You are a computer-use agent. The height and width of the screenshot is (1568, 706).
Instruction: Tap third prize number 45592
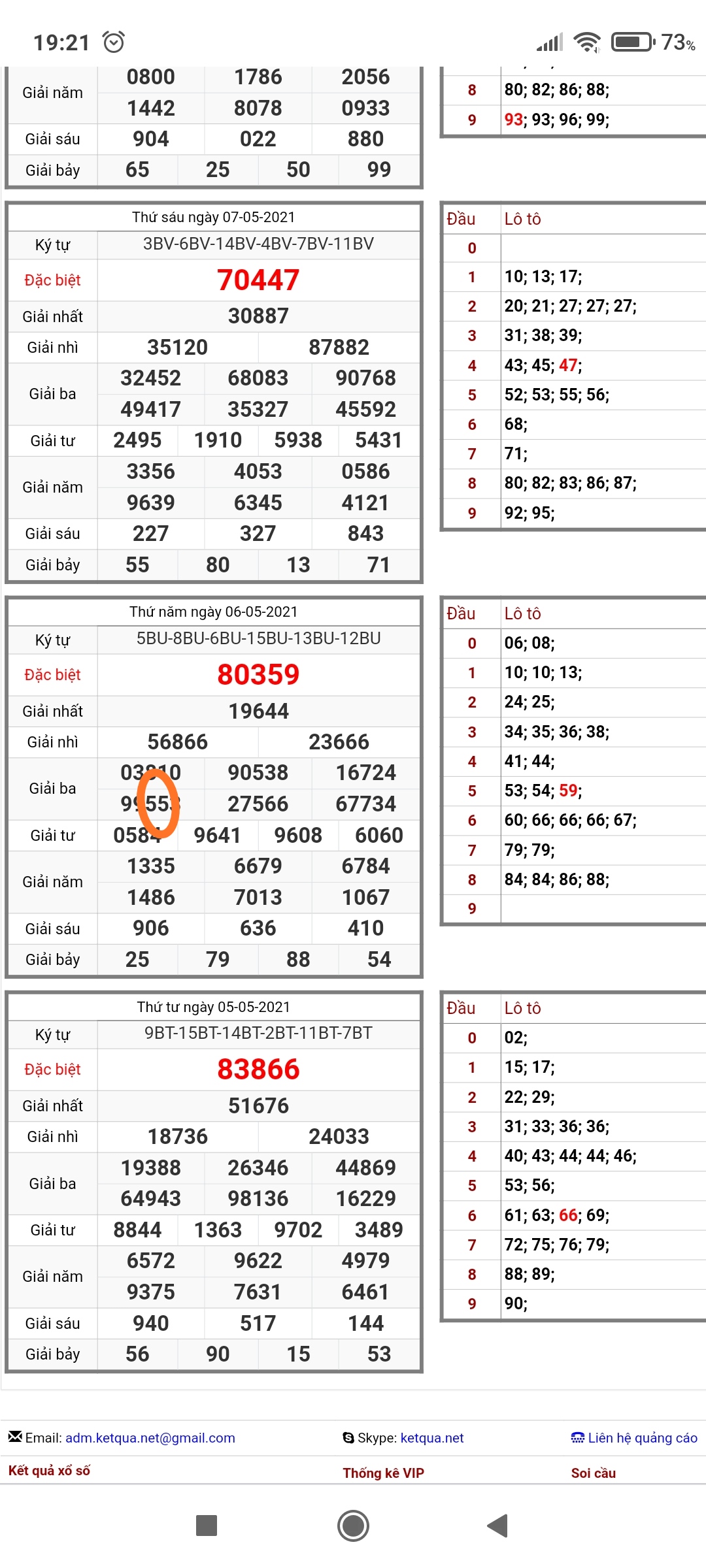(365, 409)
